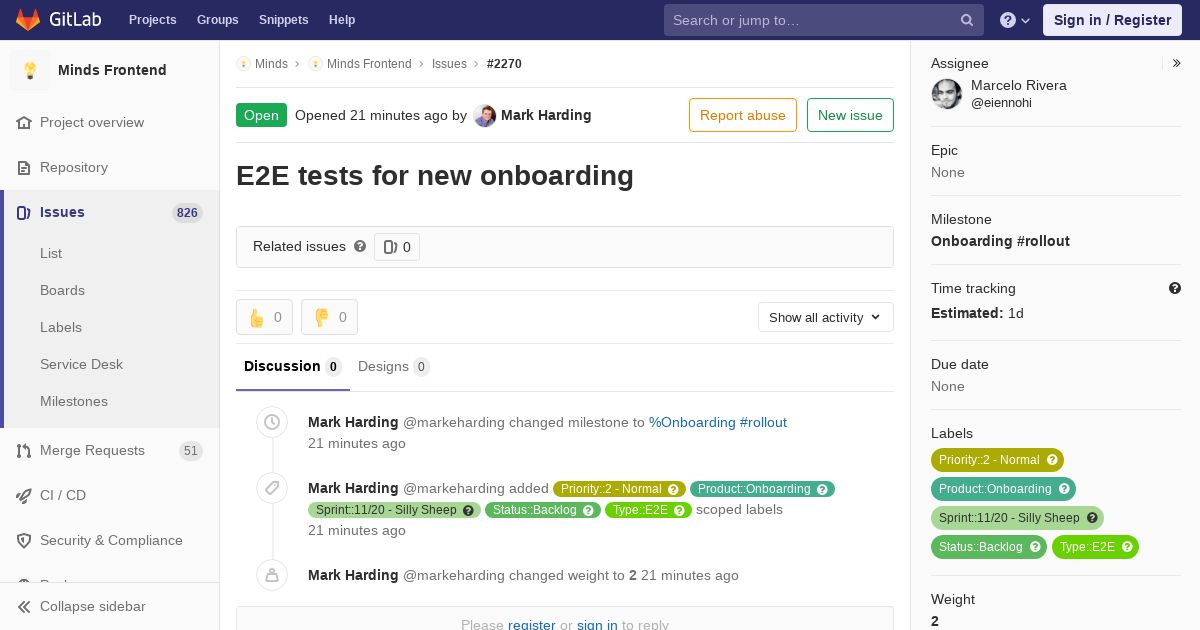Expand the Show all activity dropdown

[x=825, y=317]
